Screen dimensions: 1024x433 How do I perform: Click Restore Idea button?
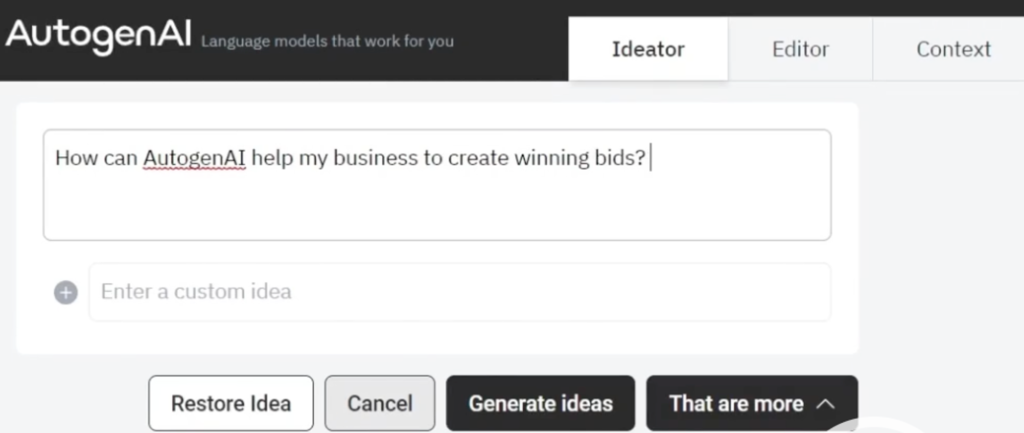click(x=231, y=403)
